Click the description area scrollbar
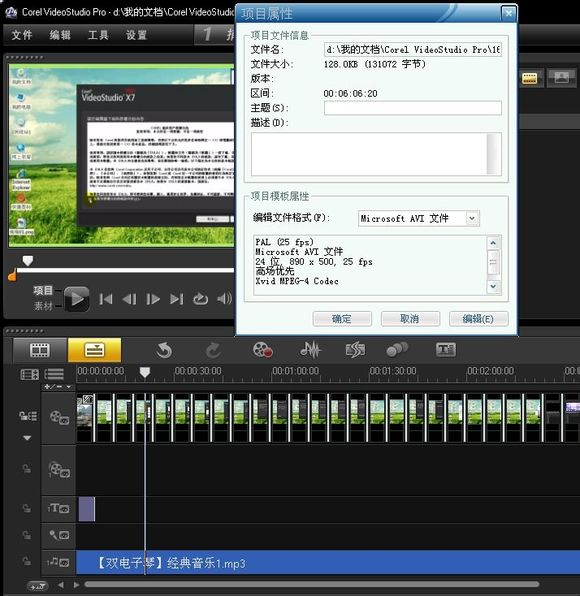The height and width of the screenshot is (596, 580). click(494, 154)
